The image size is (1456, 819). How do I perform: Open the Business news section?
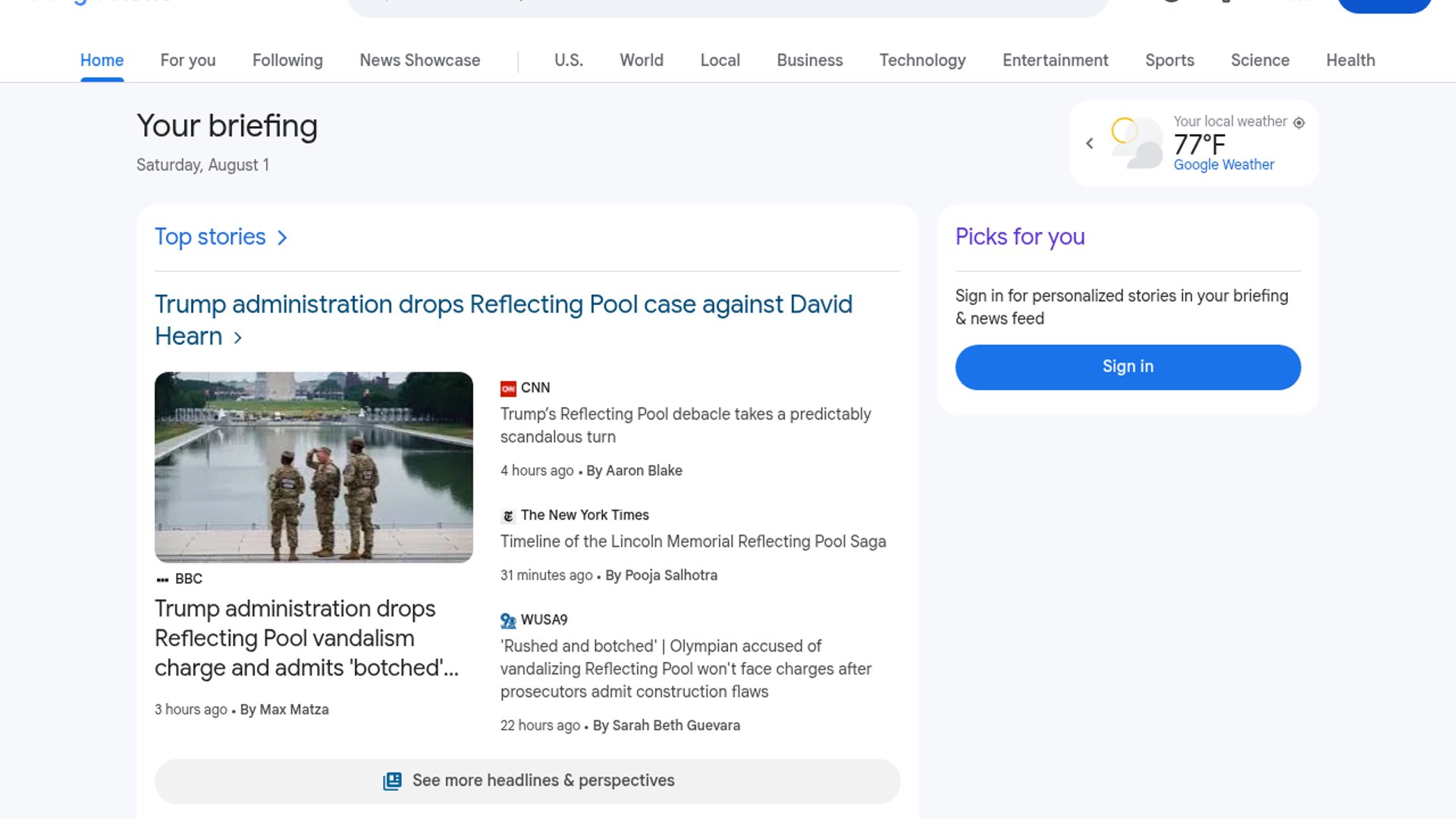coord(809,60)
